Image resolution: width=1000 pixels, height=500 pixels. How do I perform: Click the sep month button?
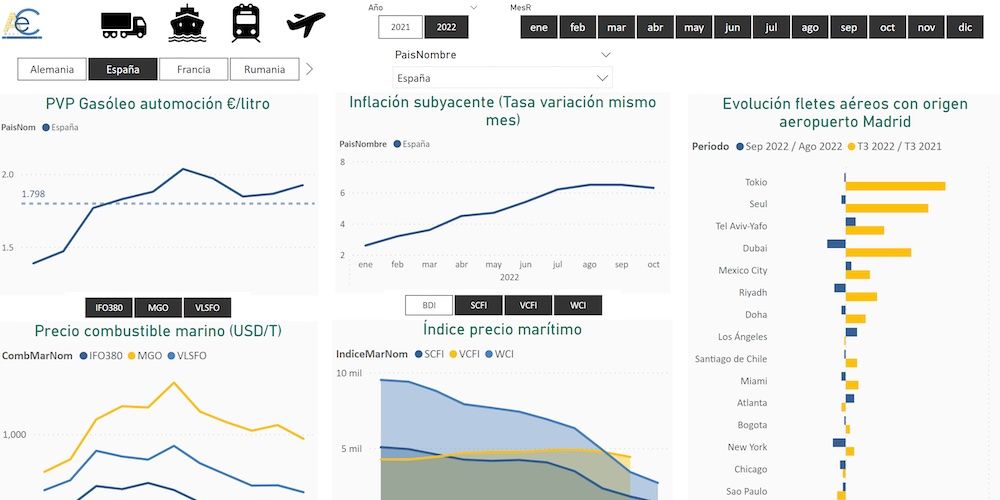[848, 28]
